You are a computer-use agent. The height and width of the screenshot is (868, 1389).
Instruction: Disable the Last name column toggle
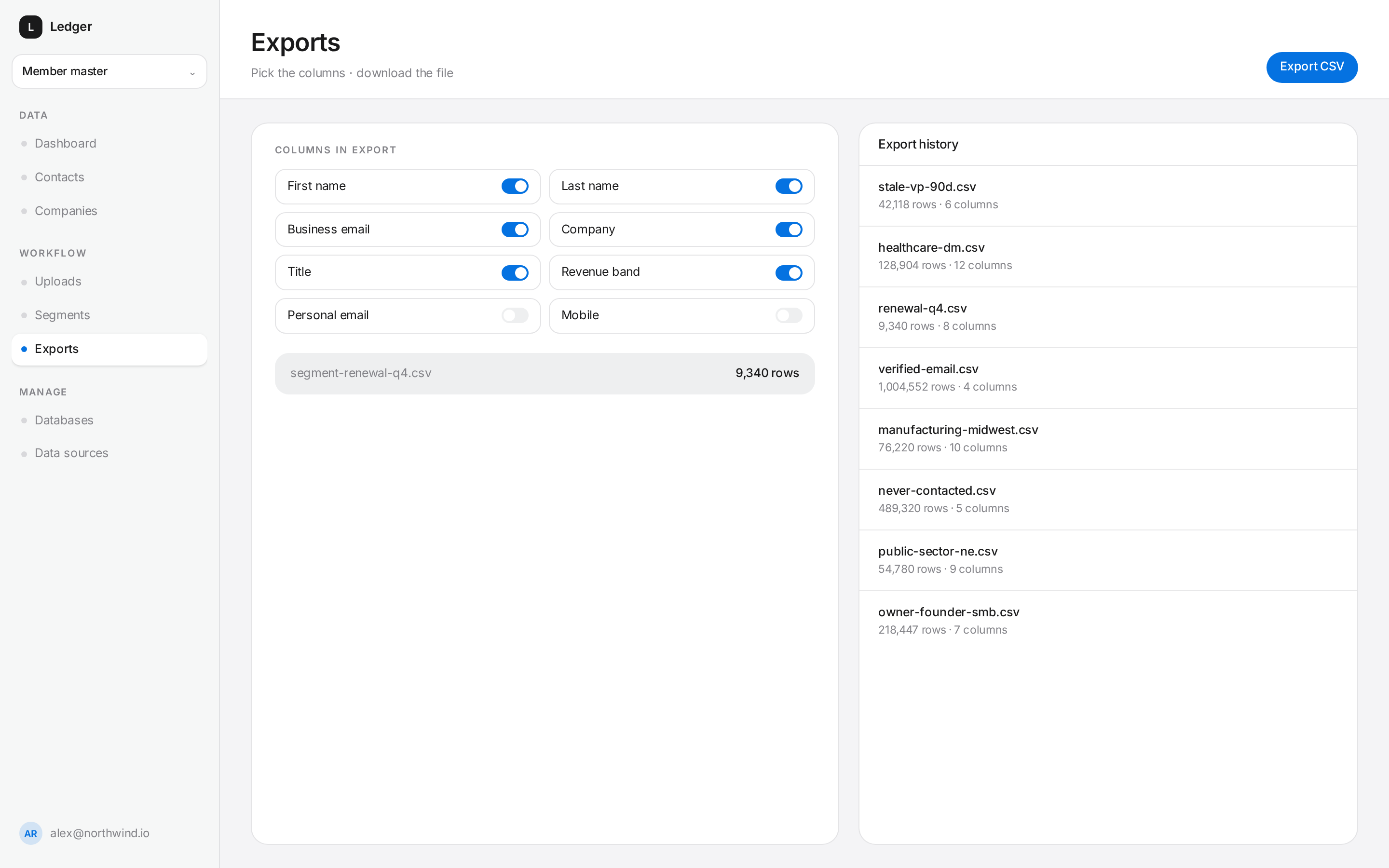coord(789,186)
